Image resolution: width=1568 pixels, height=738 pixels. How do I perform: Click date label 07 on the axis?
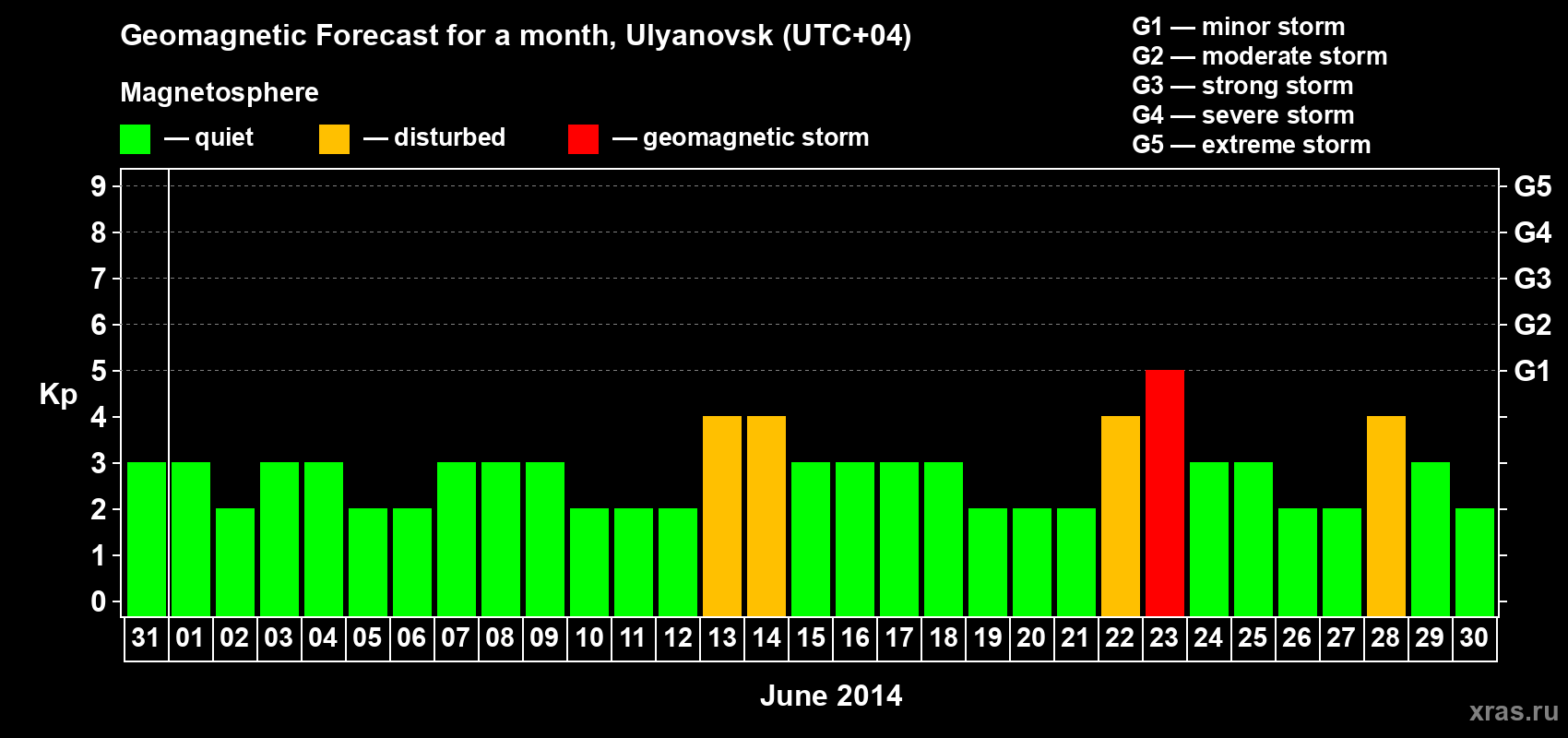click(x=456, y=637)
